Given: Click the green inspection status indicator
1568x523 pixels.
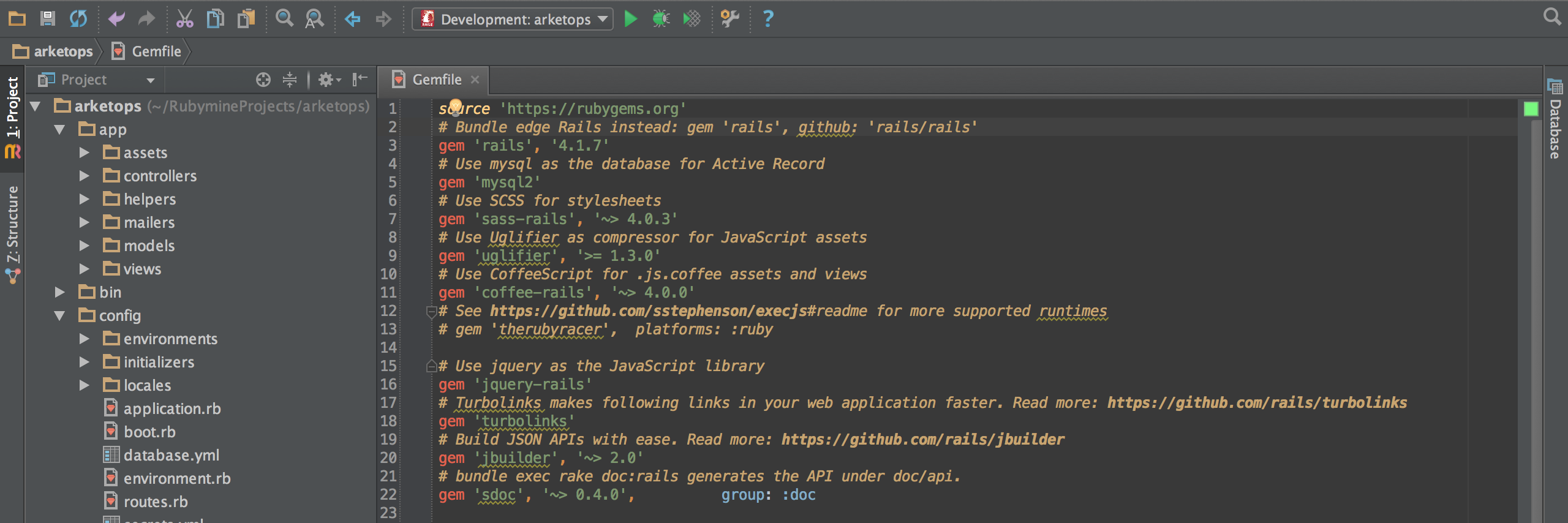Looking at the screenshot, I should pyautogui.click(x=1531, y=109).
